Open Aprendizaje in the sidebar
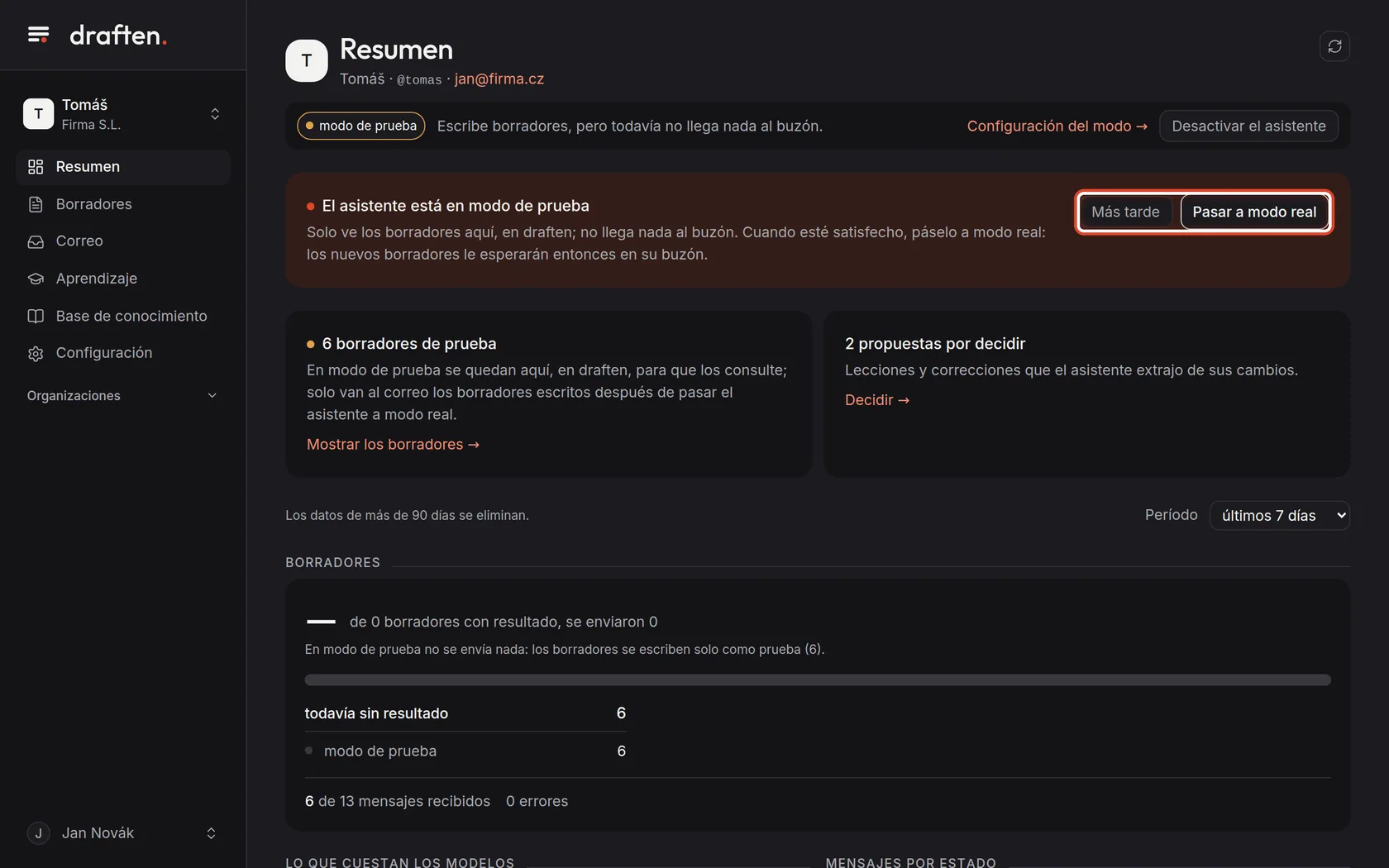 click(122, 279)
